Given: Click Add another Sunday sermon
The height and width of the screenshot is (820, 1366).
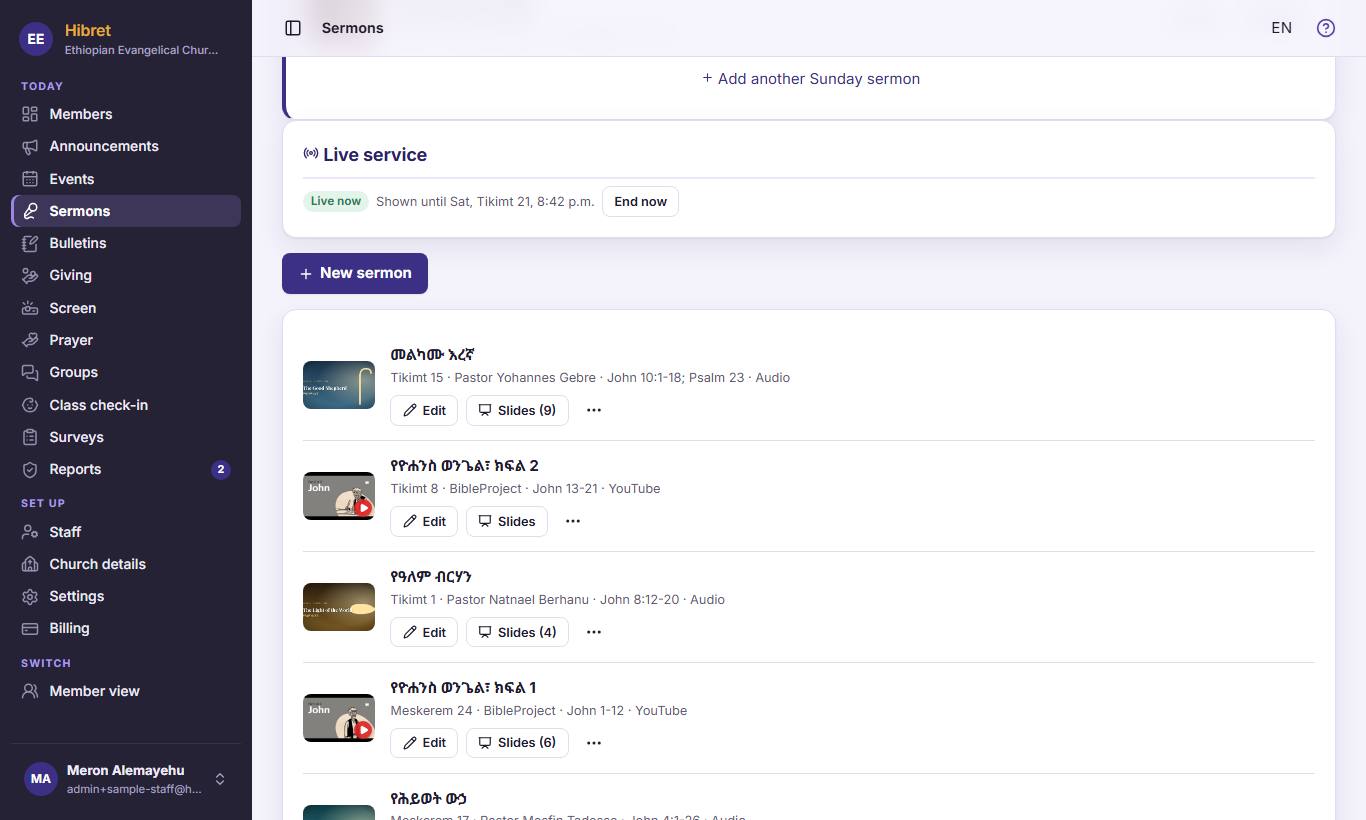Looking at the screenshot, I should [x=811, y=79].
